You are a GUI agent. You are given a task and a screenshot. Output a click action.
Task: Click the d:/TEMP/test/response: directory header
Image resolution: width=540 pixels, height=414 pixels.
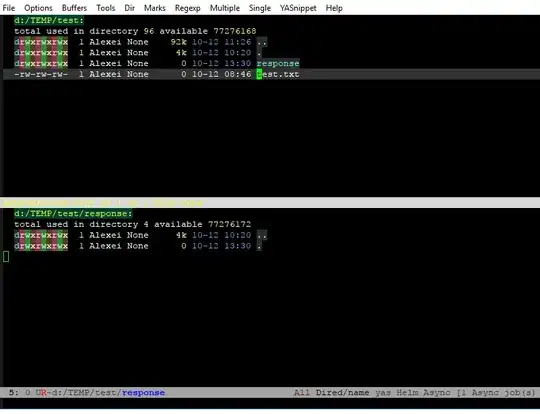coord(73,214)
